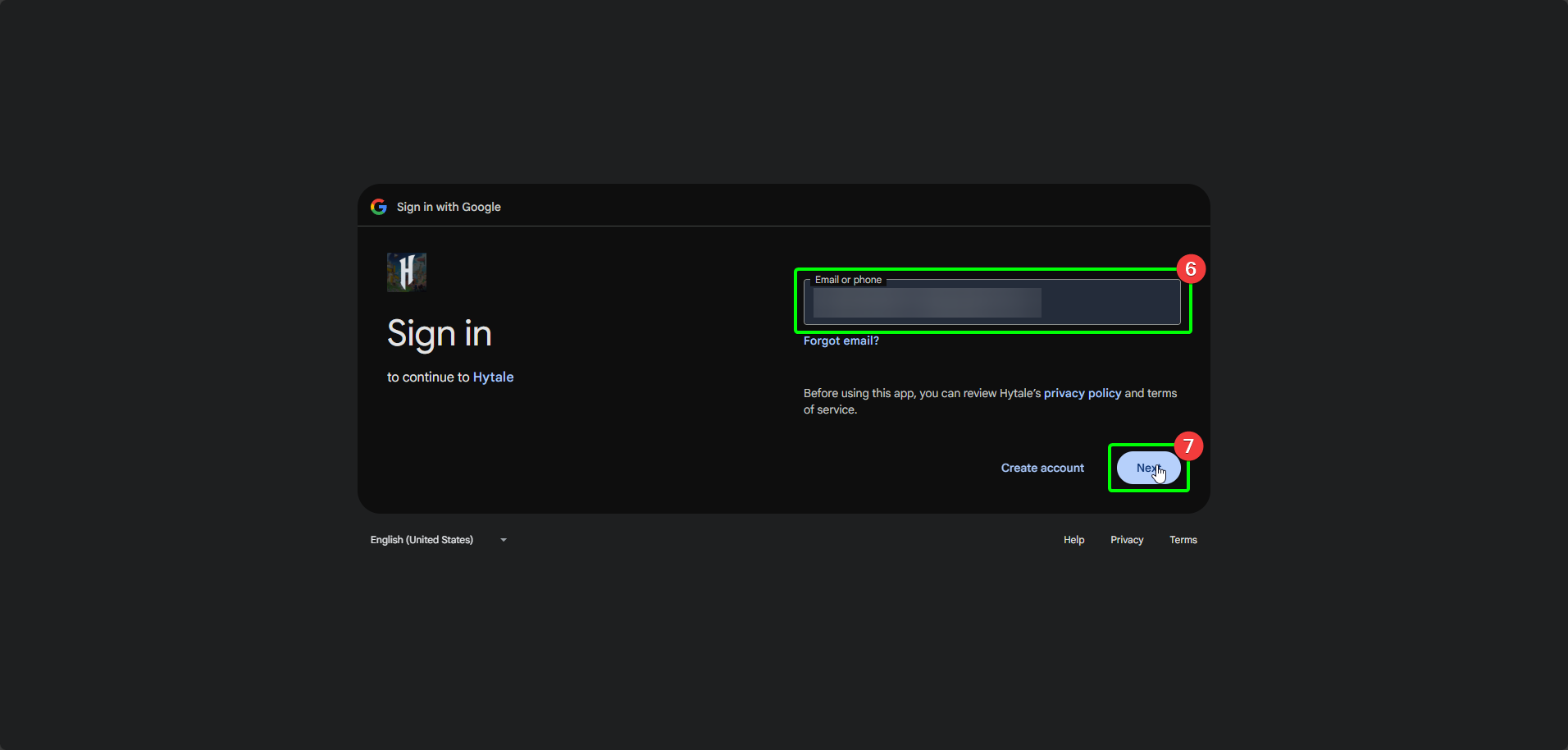
Task: Click the Next button
Action: (1147, 468)
